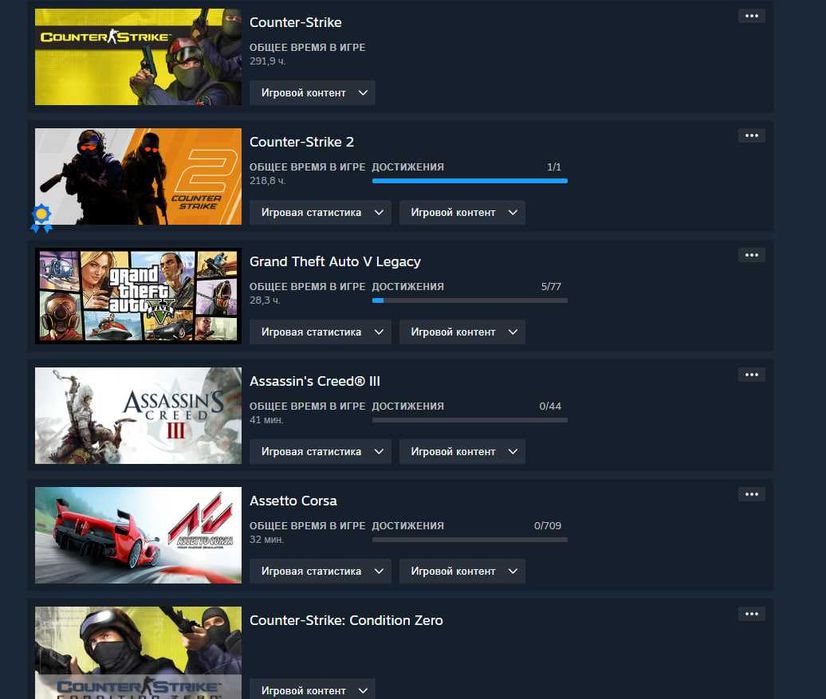The width and height of the screenshot is (826, 699).
Task: Expand Игровой контент for Grand Theft Auto V
Action: 462,332
